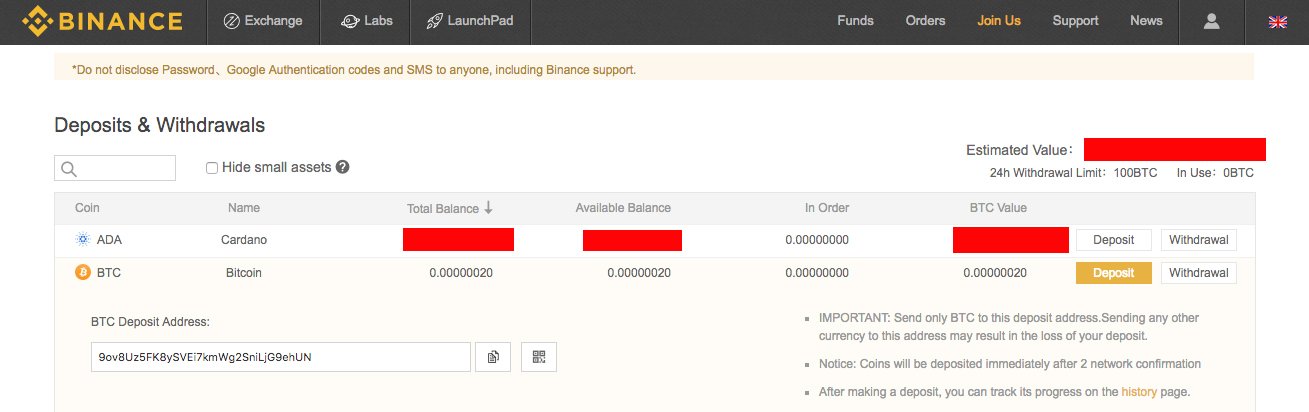Open the News page
Viewport: 1309px width, 412px height.
point(1146,21)
